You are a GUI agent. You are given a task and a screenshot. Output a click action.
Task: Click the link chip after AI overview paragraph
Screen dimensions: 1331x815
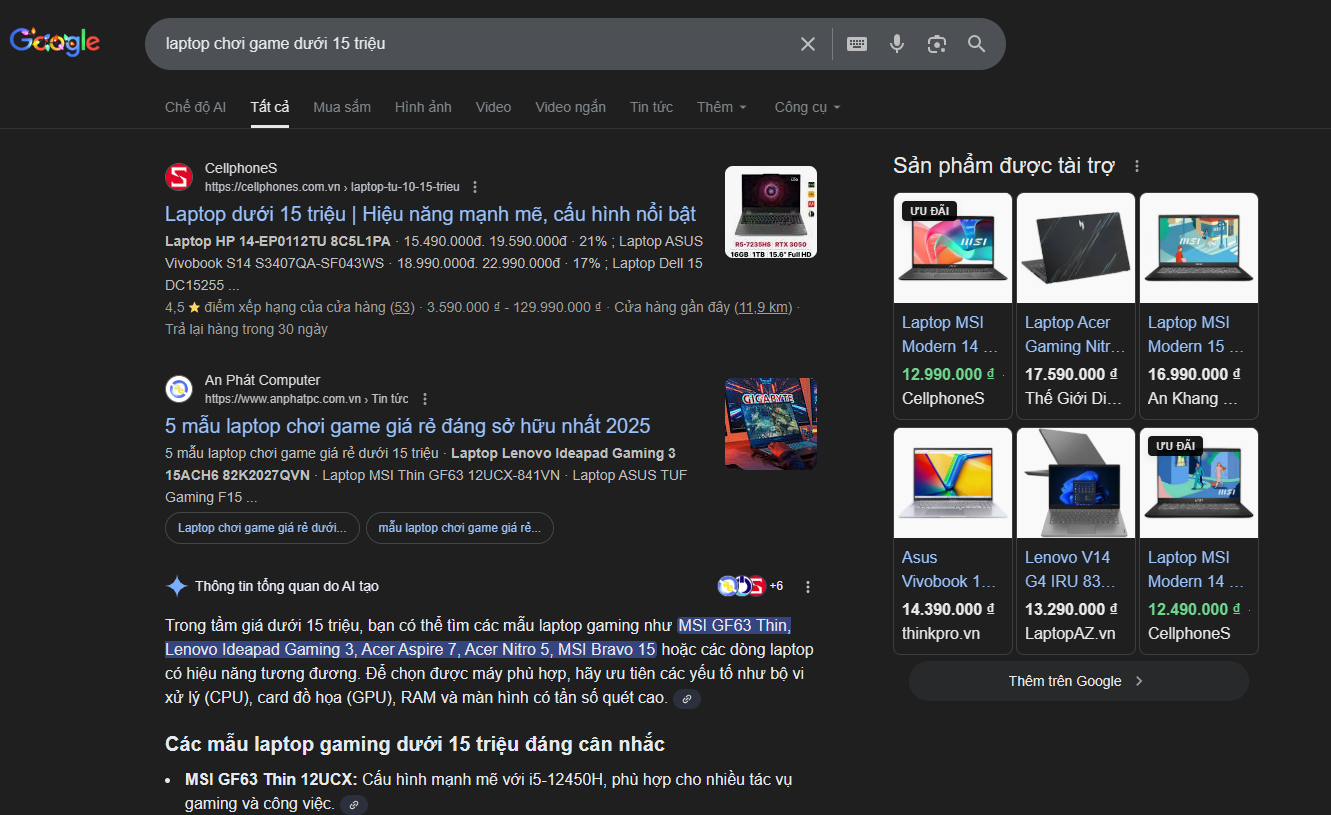687,699
